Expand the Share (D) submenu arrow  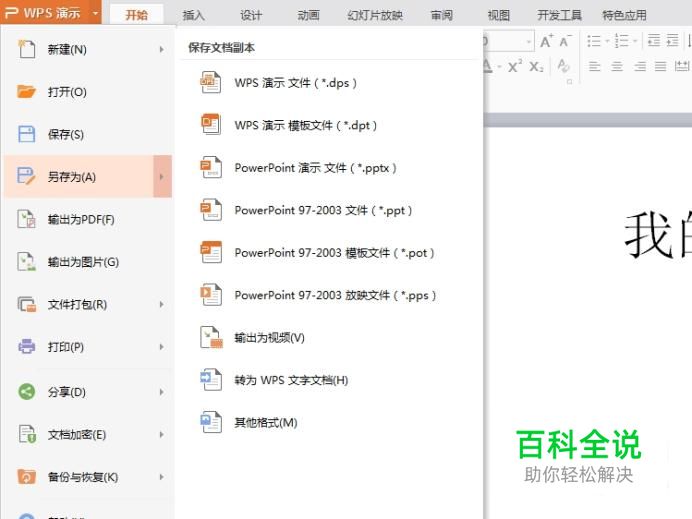pos(162,392)
